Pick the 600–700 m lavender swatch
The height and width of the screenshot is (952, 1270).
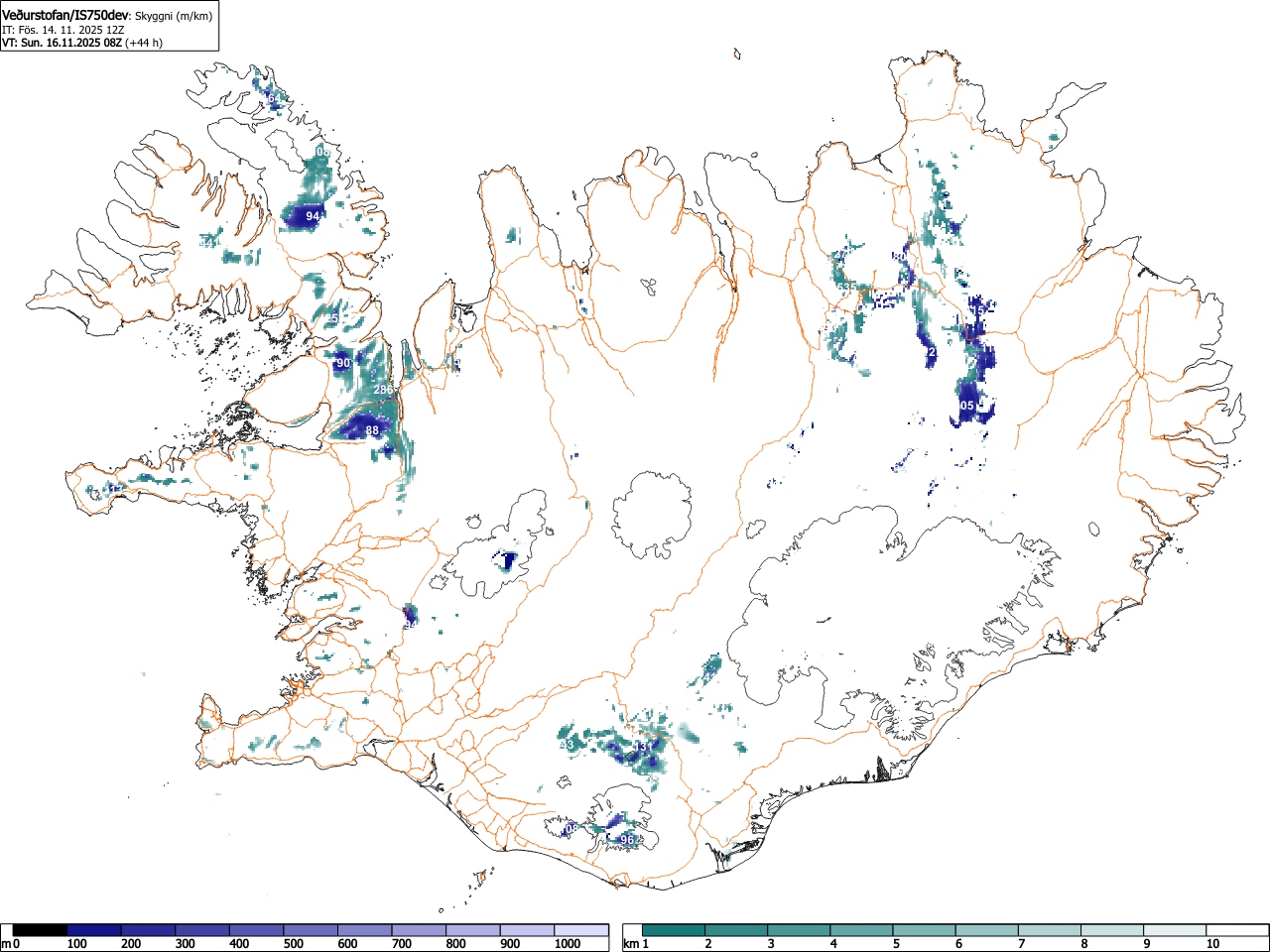click(365, 930)
